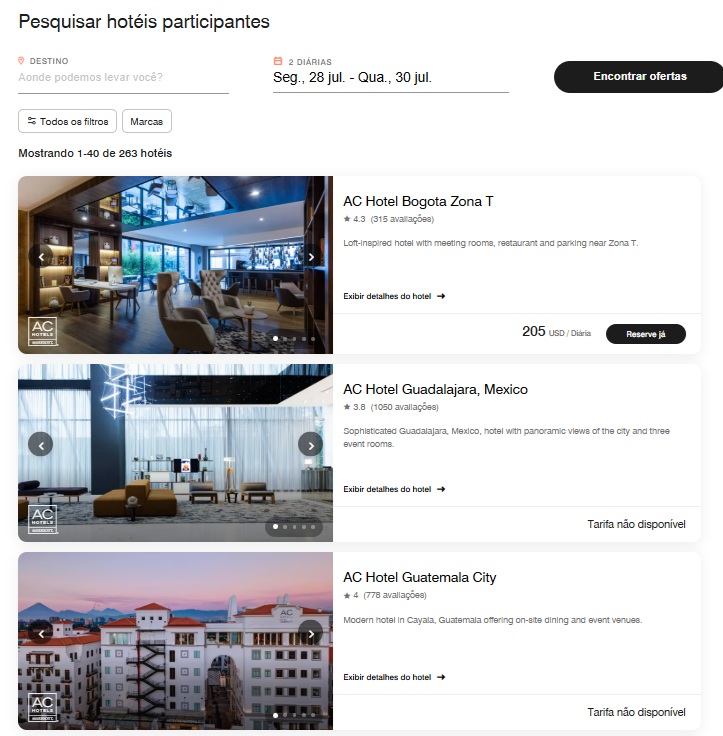Advance Guadalajara hotel carousel to next image
Screen dimensions: 723x736
pyautogui.click(x=311, y=445)
